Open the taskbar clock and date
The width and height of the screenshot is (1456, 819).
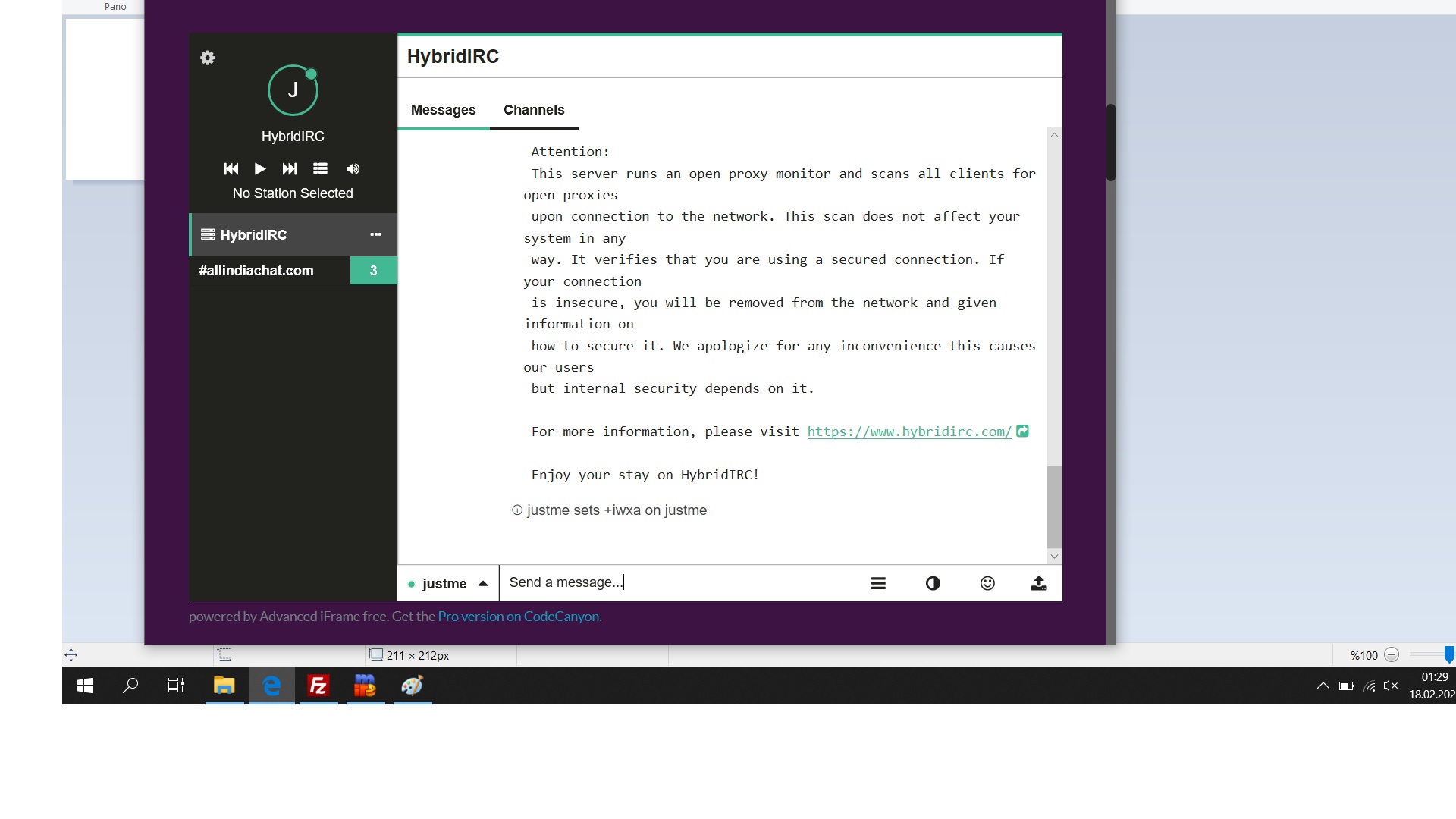[1432, 686]
